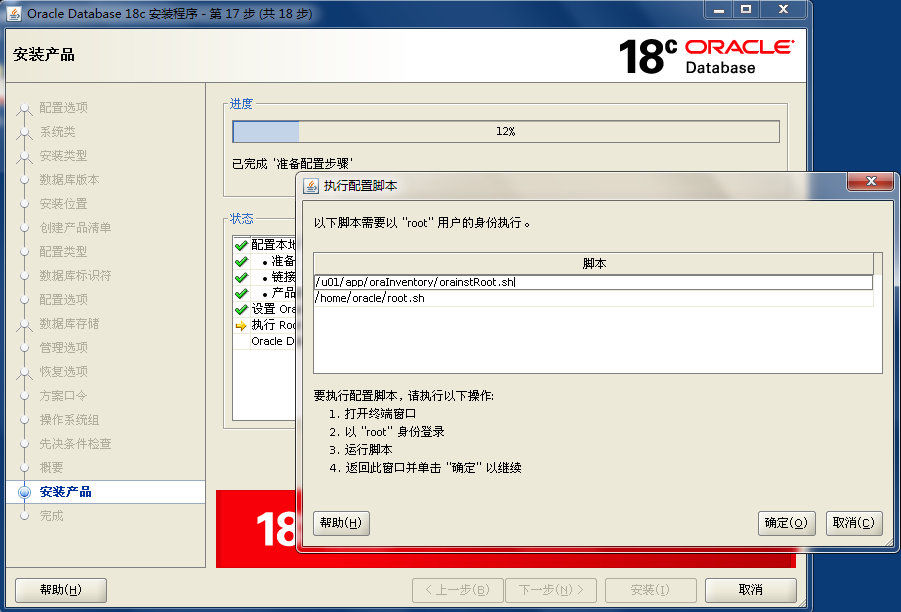Select the highlighted 安装产品 step label in the sidebar
The image size is (901, 612).
[66, 492]
